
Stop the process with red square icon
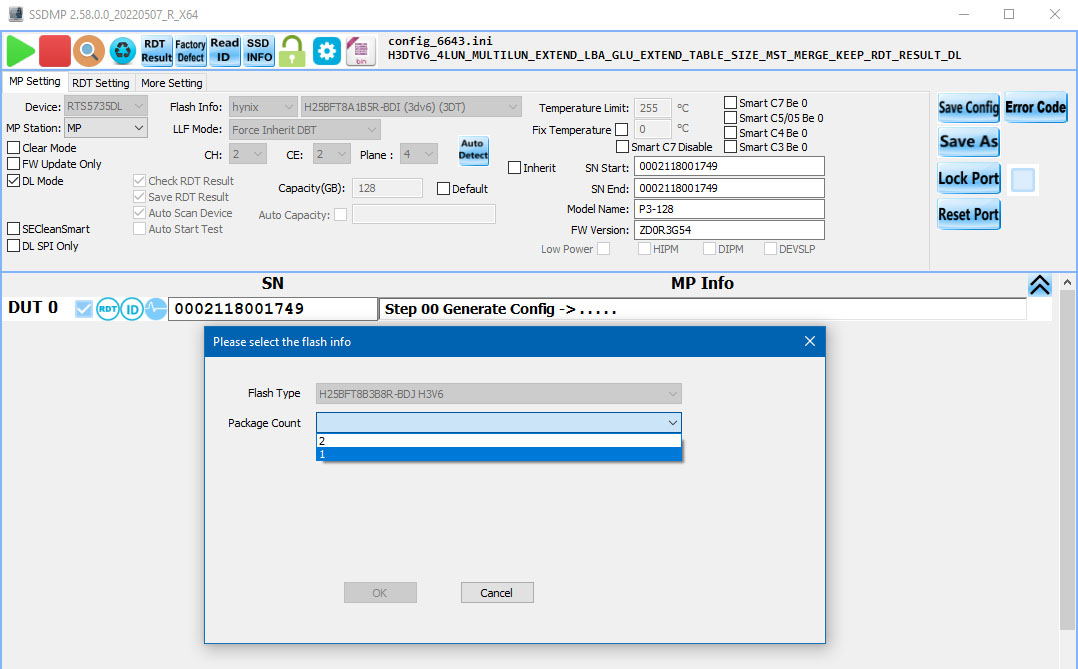(54, 51)
